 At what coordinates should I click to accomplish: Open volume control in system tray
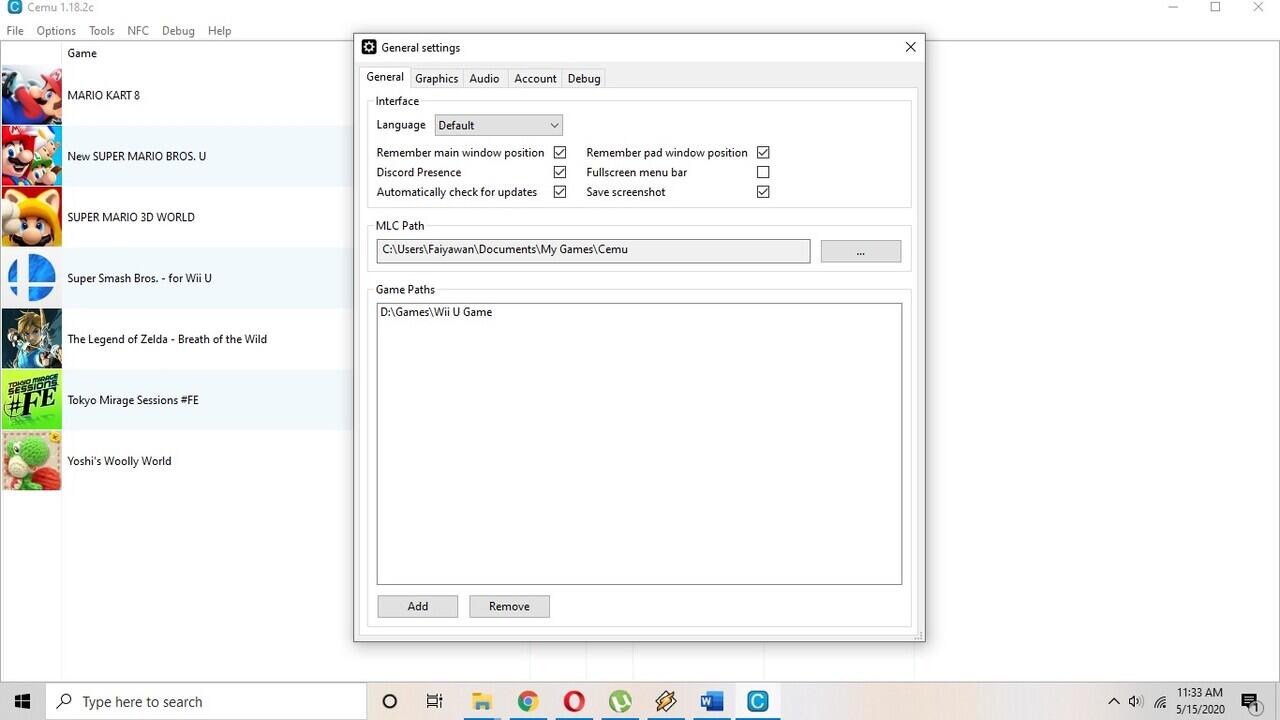point(1136,701)
